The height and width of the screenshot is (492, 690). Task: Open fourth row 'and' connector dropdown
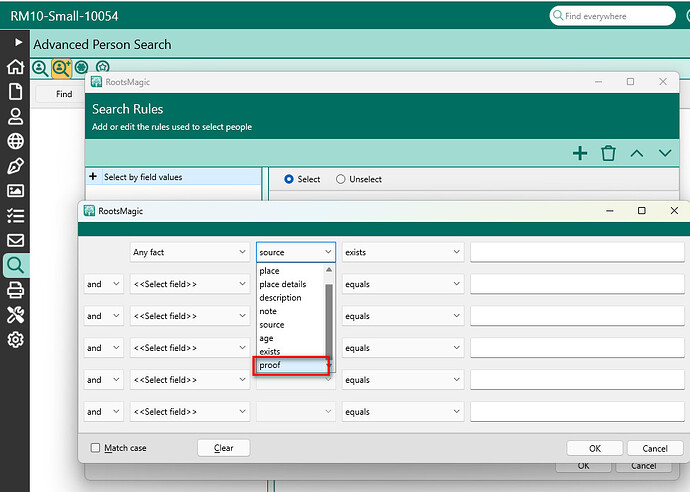coord(103,348)
